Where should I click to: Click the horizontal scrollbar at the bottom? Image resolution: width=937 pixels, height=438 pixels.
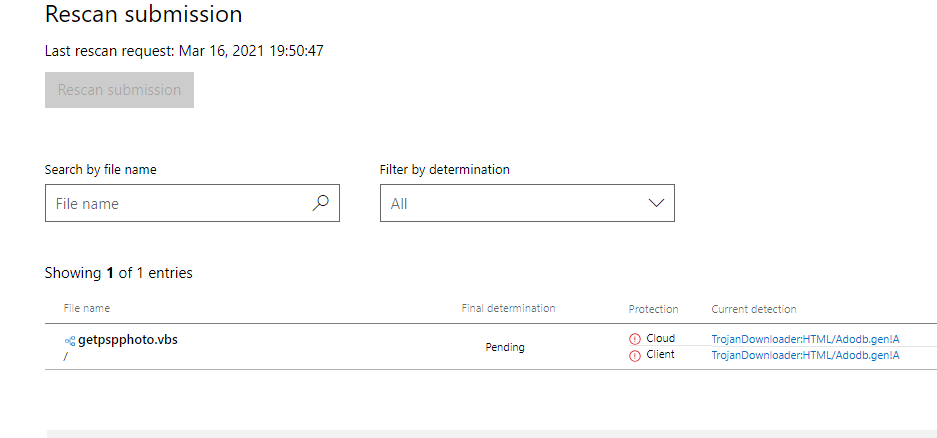490,433
